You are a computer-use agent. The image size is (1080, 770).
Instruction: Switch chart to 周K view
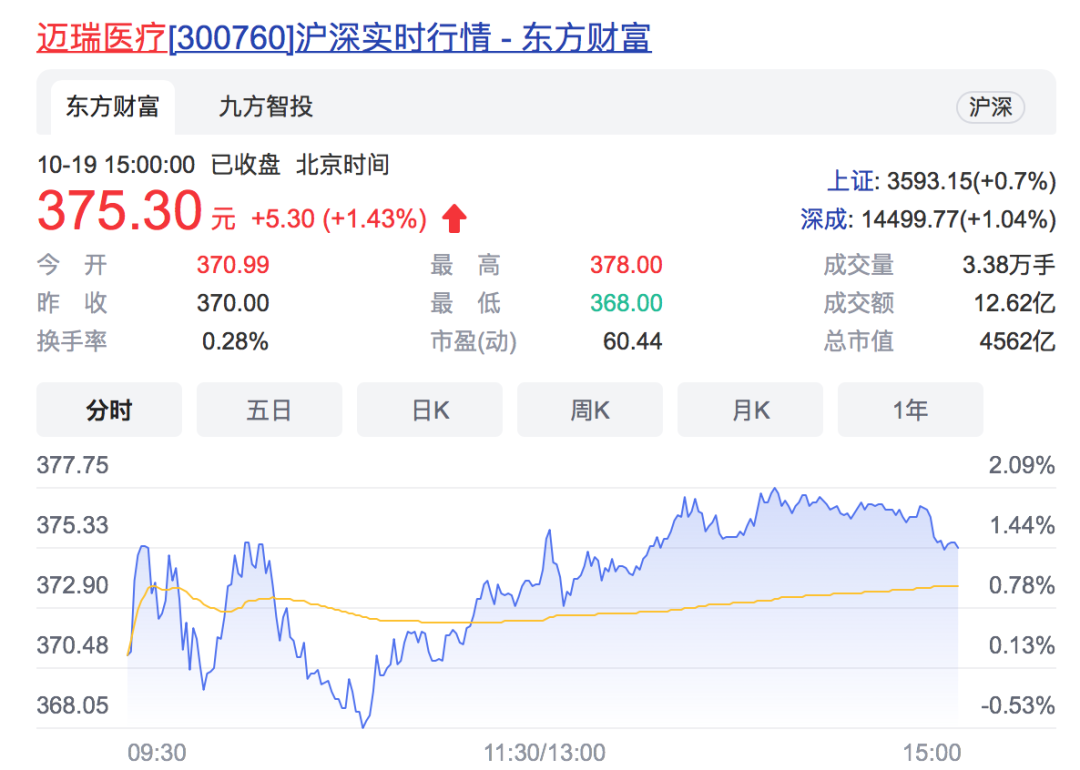[590, 410]
